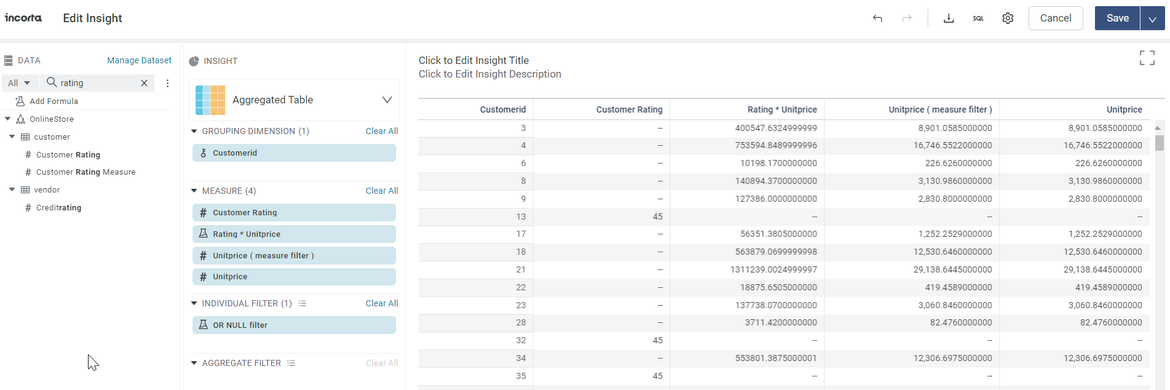Click the download export icon

coord(949,18)
